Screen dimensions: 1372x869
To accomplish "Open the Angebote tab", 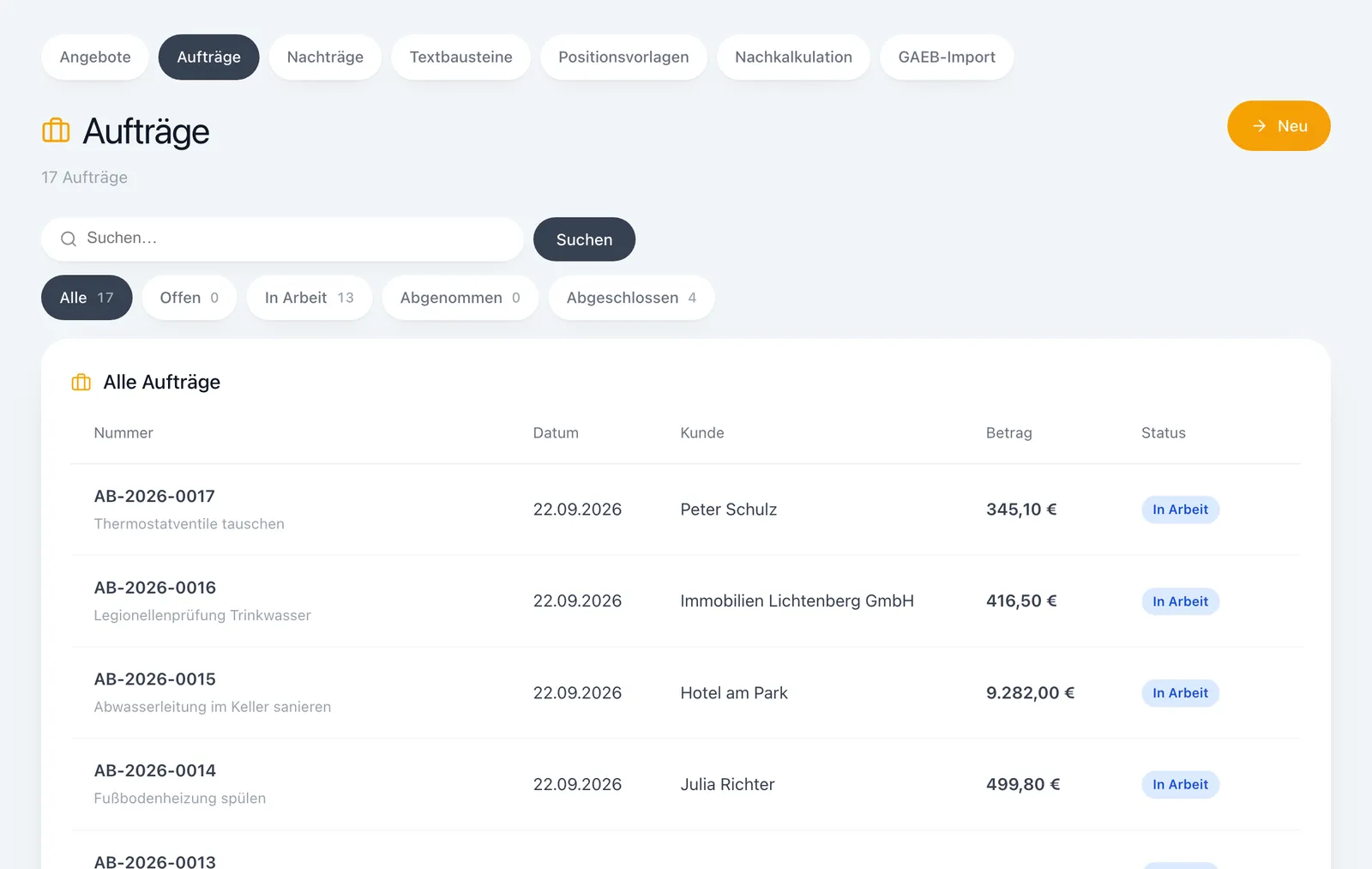I will click(95, 57).
